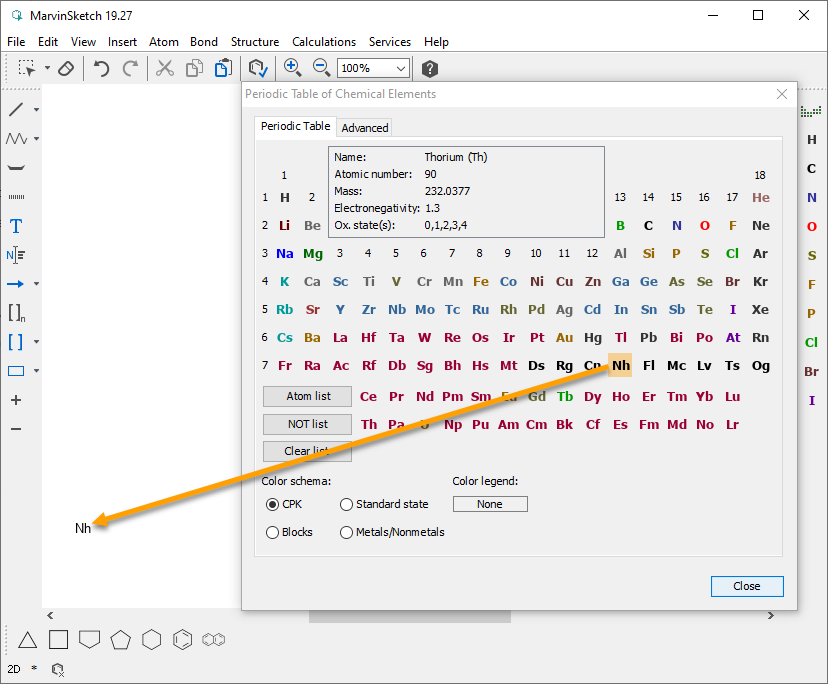The width and height of the screenshot is (828, 684).
Task: Insert the naphthalene fused-ring template
Action: click(213, 640)
